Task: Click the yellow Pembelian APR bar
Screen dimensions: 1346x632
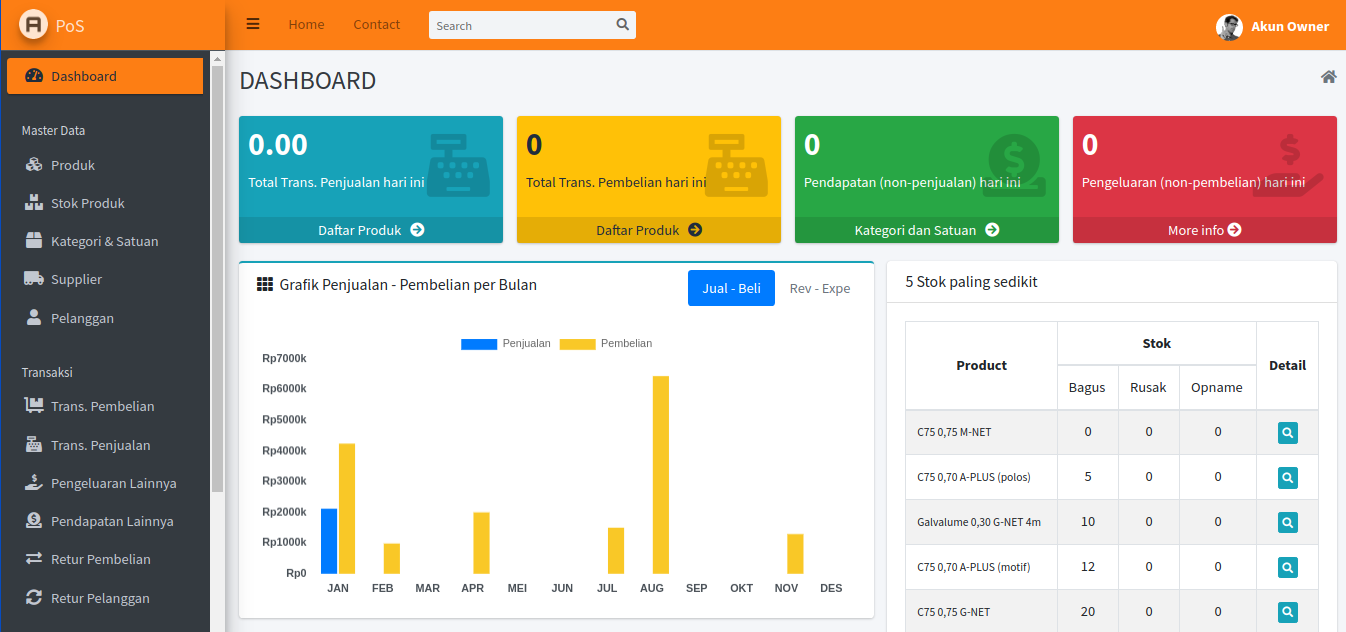Action: coord(481,543)
